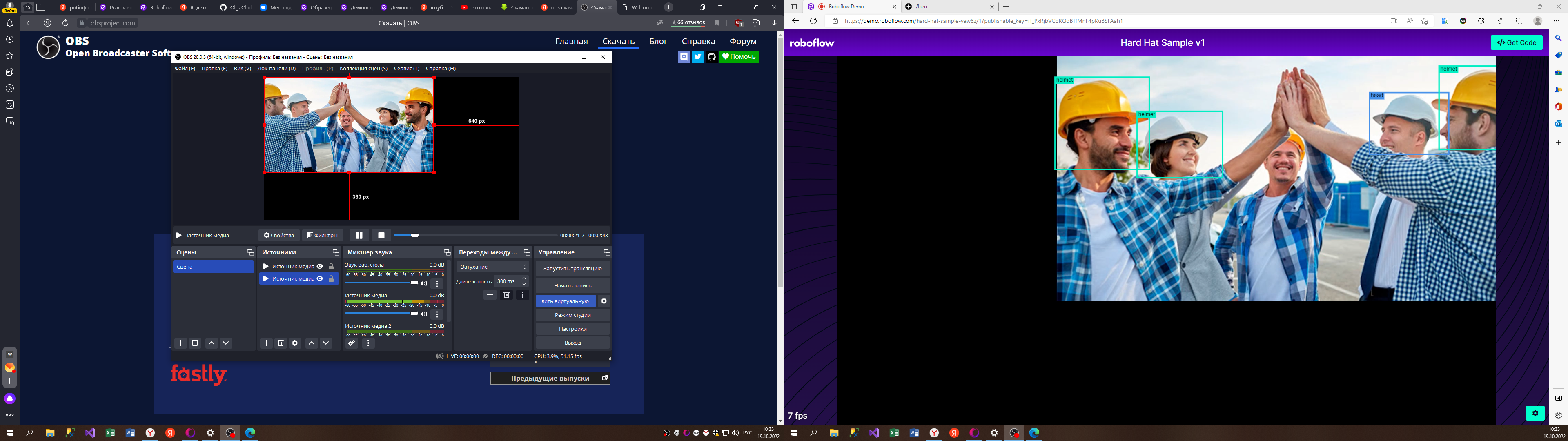This screenshot has width=1568, height=441.
Task: Open the Затухание transition dropdown
Action: (x=493, y=267)
